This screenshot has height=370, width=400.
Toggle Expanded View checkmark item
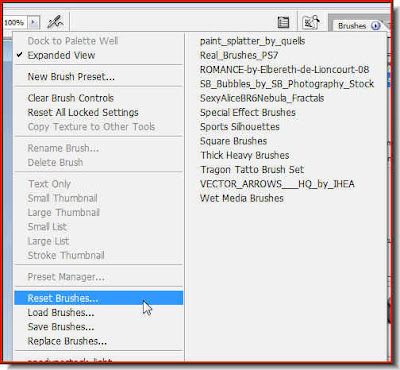tap(99, 55)
